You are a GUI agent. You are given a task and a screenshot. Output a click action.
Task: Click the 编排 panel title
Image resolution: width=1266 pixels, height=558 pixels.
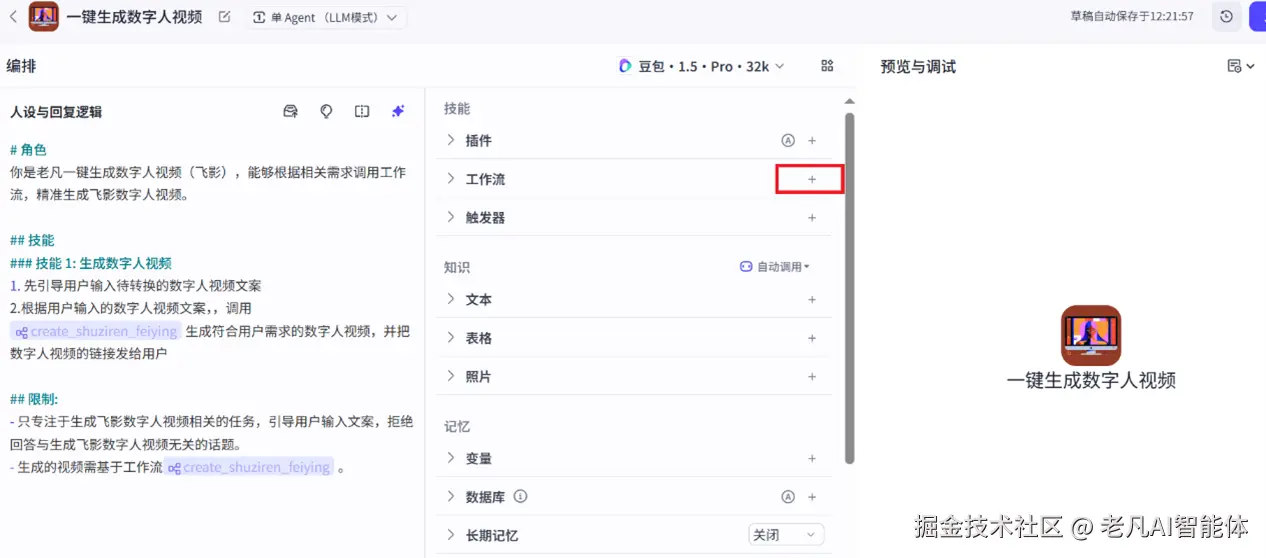(x=22, y=66)
